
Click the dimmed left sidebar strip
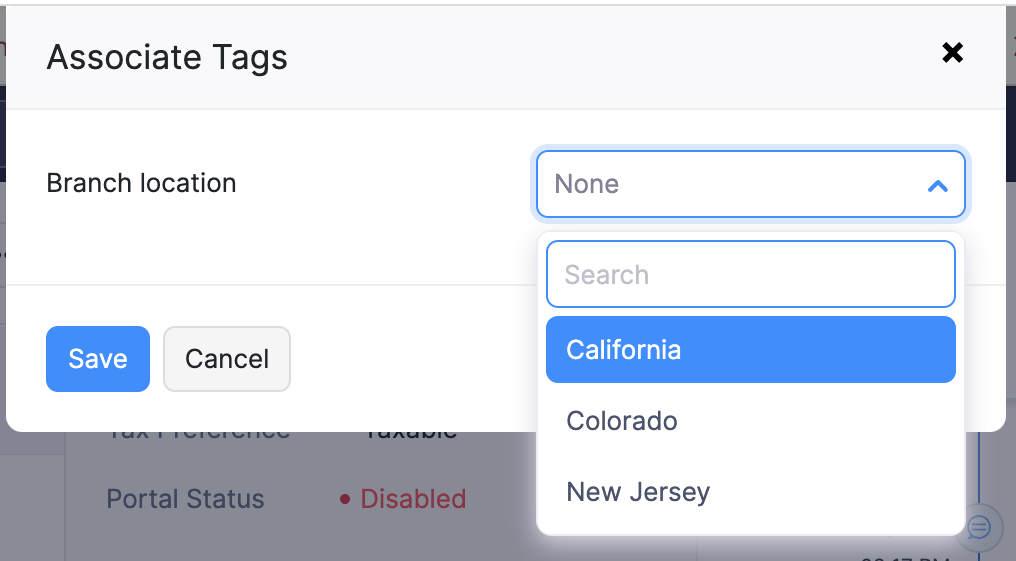(32, 500)
